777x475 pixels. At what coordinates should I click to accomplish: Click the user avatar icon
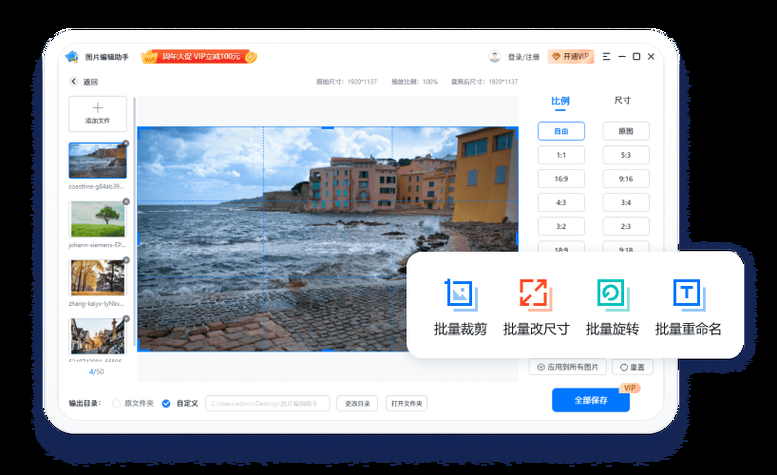[x=494, y=57]
